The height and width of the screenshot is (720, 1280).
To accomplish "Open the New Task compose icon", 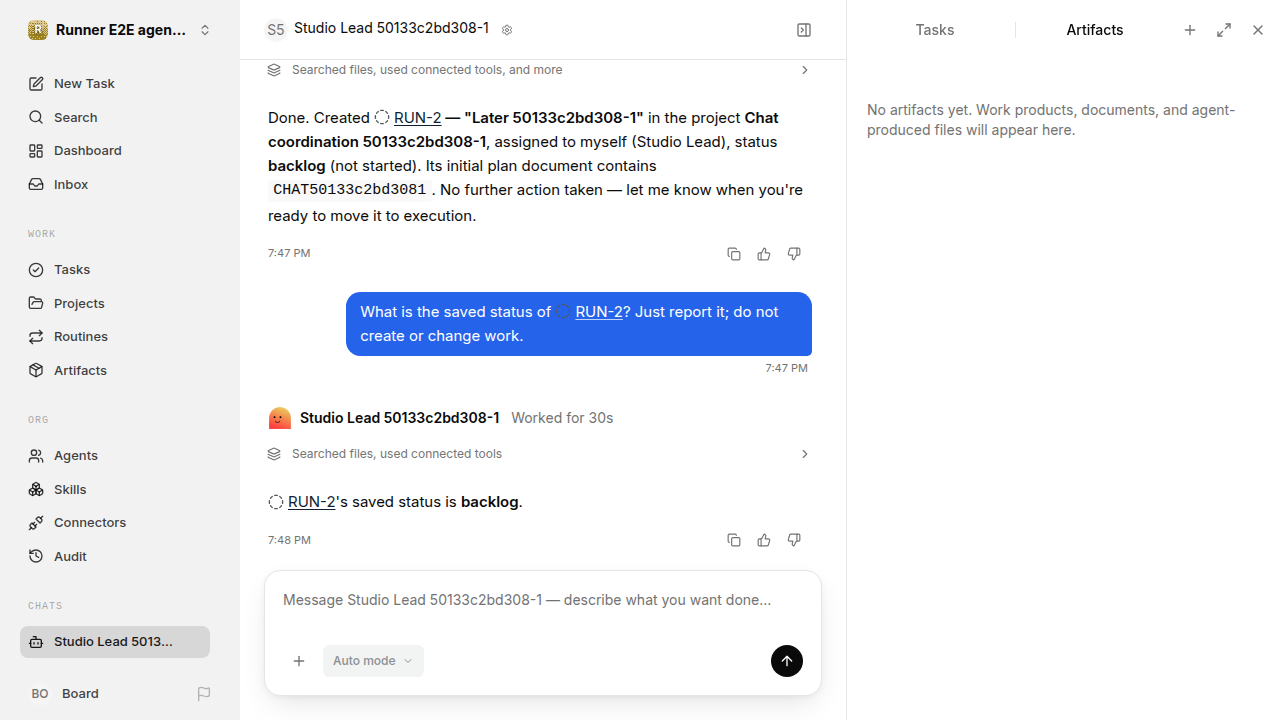I will [x=36, y=84].
